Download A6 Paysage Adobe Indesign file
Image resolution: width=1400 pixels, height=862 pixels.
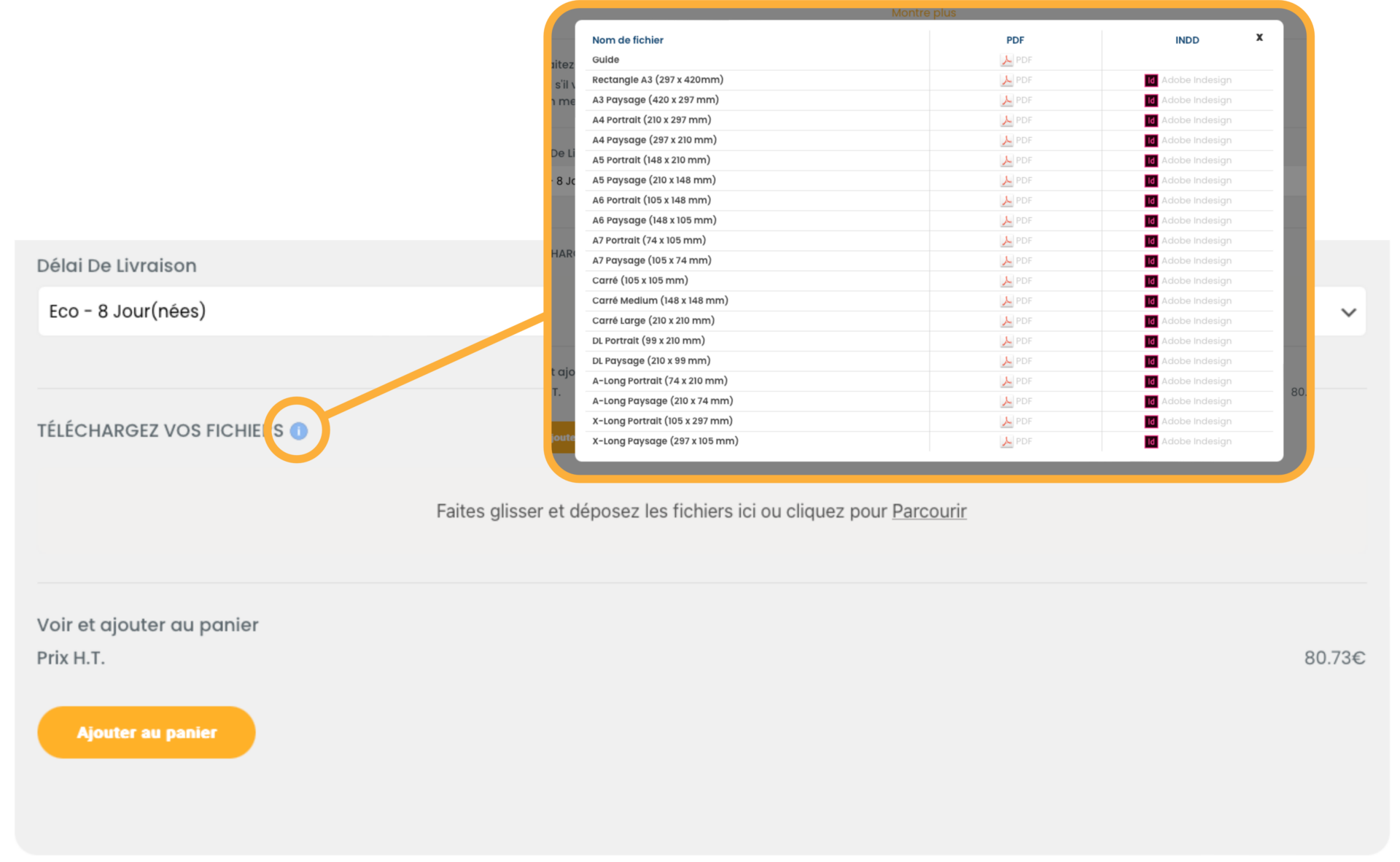coord(1188,220)
